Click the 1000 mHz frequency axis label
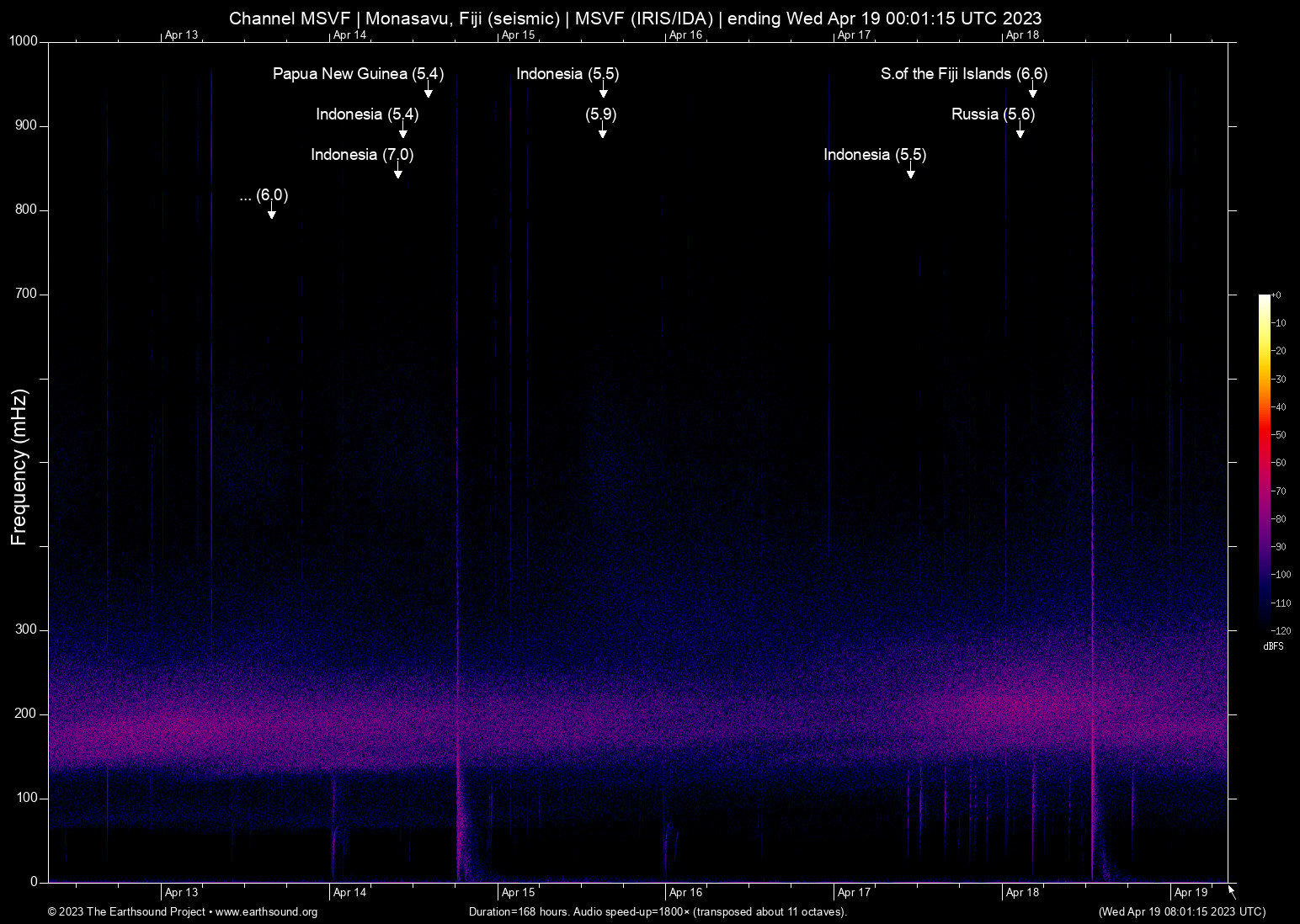The height and width of the screenshot is (924, 1300). click(x=24, y=41)
